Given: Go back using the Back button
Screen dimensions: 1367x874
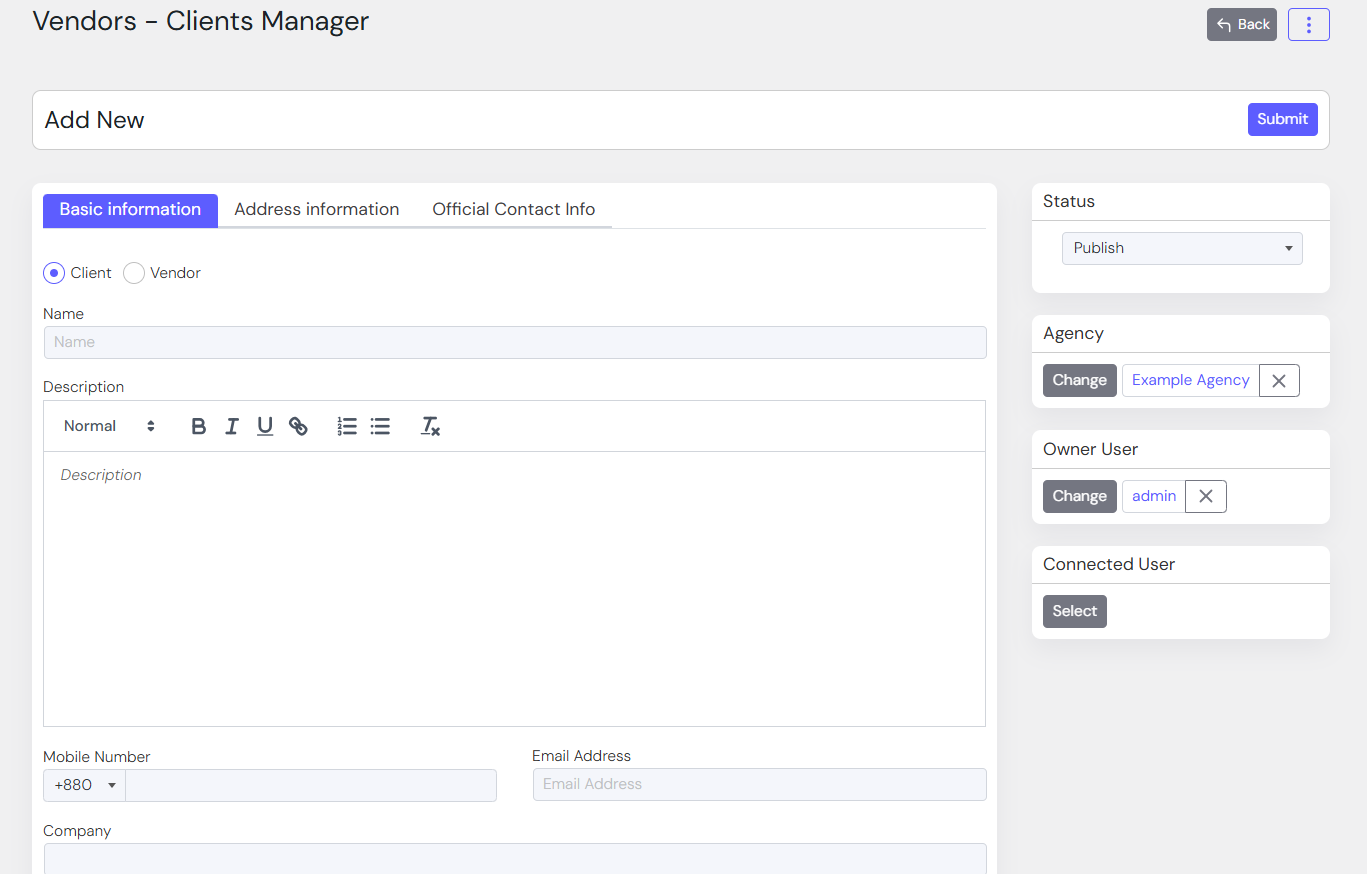Looking at the screenshot, I should click(1241, 25).
